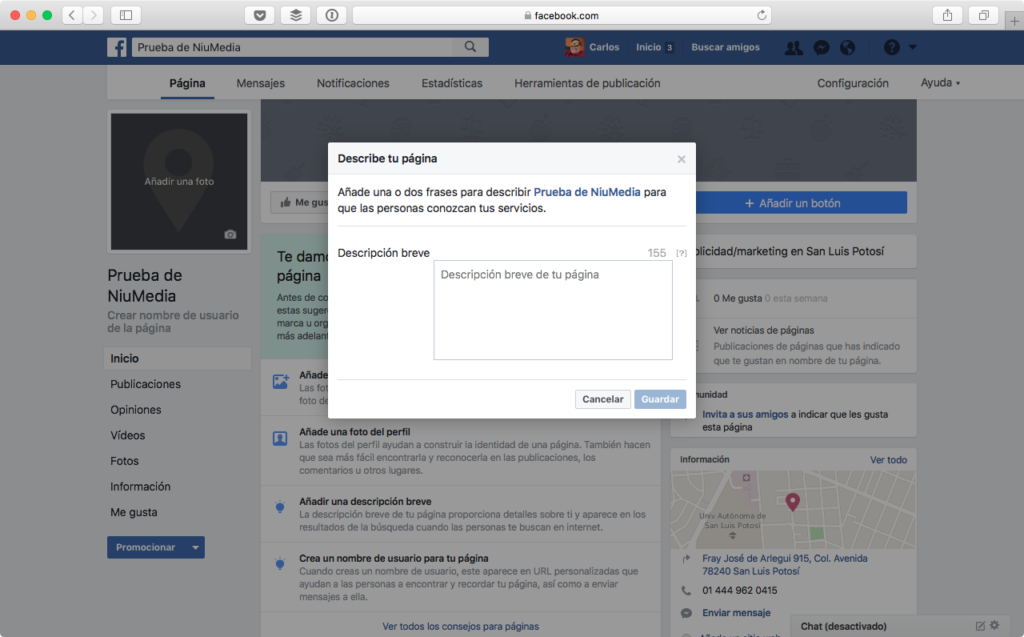
Task: Click Inicio link in top bar
Action: point(648,47)
